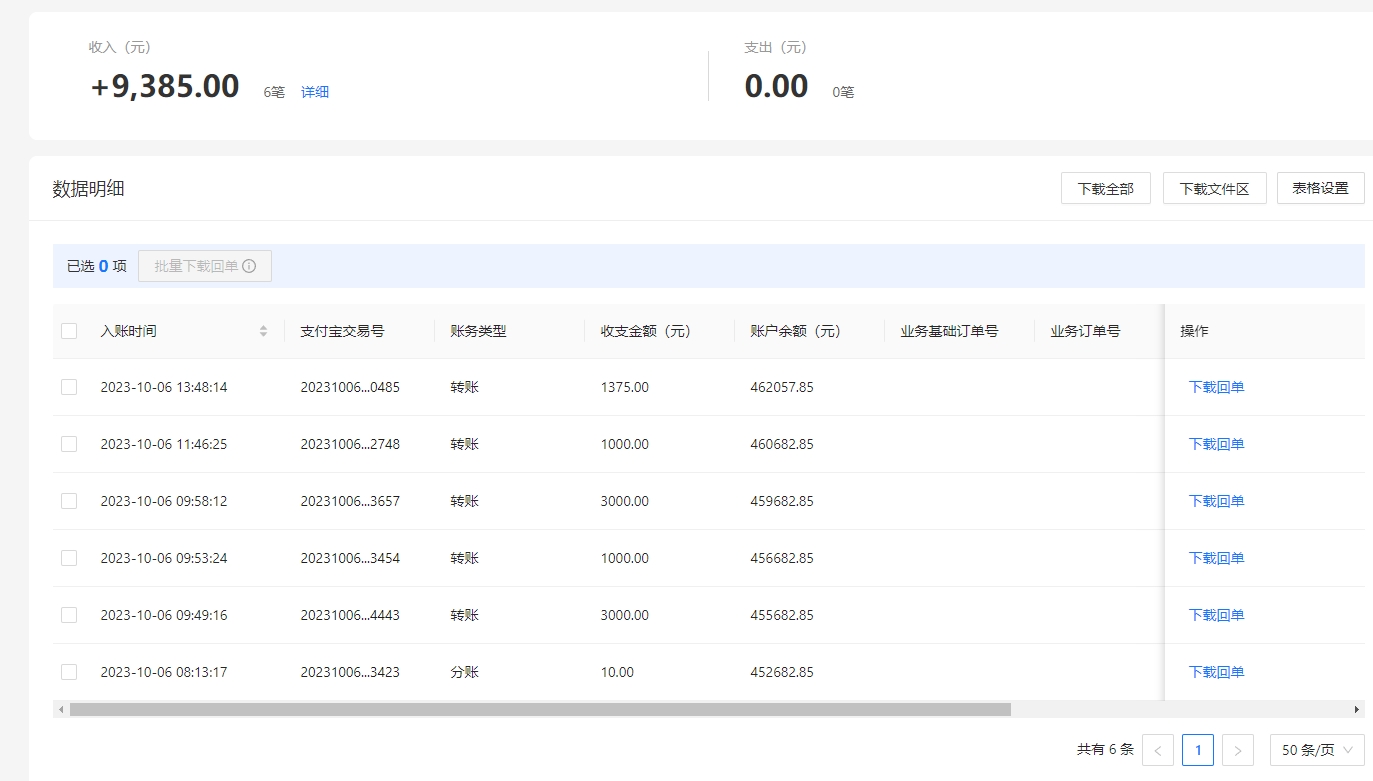Click the 支出（元） label
The image size is (1373, 781).
click(x=776, y=47)
